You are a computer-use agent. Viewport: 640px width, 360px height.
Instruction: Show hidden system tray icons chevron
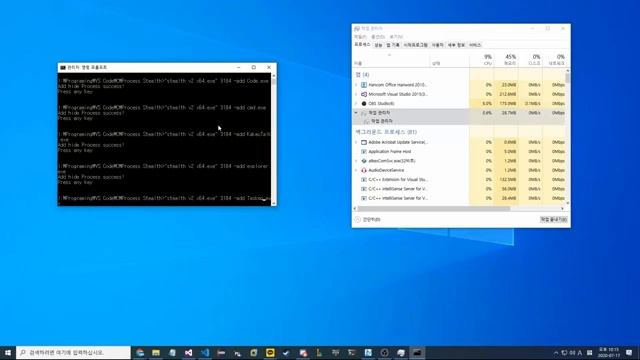pos(556,353)
